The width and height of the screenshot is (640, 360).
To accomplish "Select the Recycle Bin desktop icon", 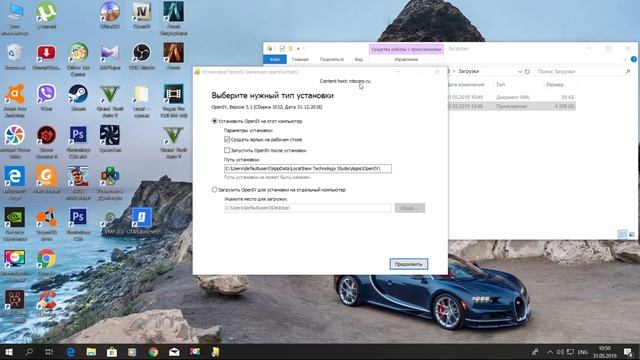I will 15,57.
